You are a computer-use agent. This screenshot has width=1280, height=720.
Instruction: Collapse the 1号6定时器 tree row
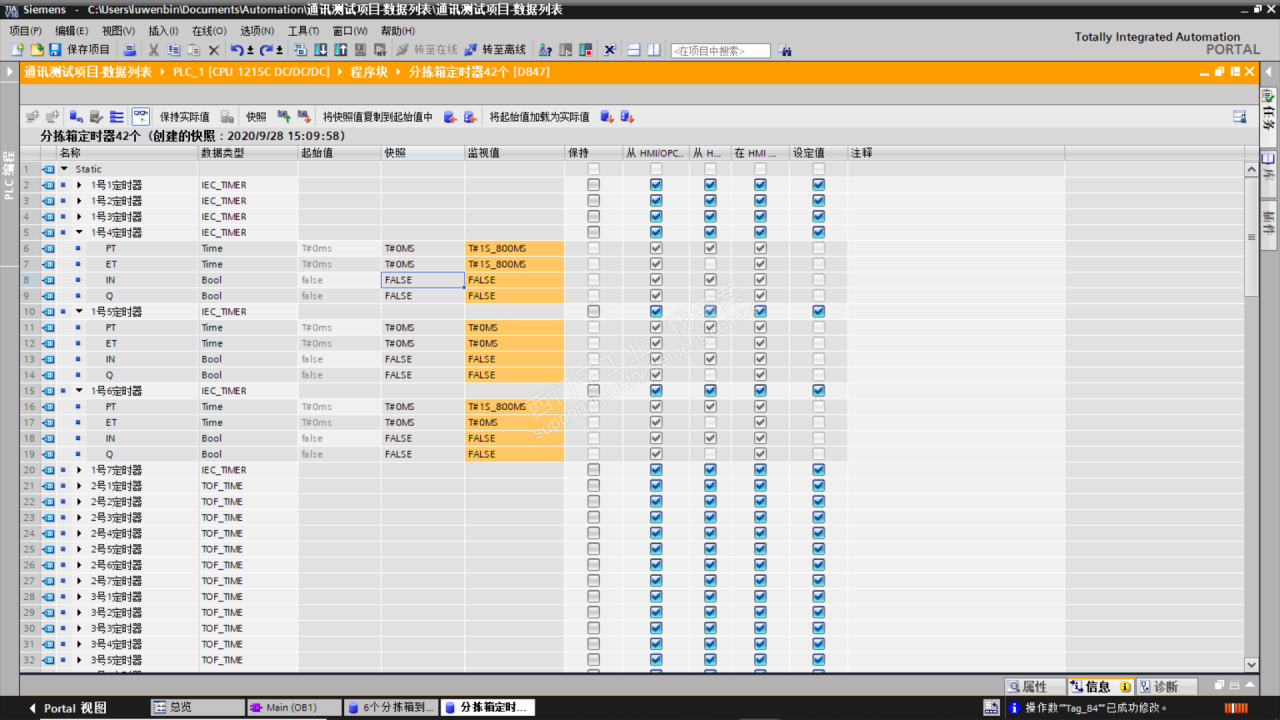pyautogui.click(x=79, y=391)
